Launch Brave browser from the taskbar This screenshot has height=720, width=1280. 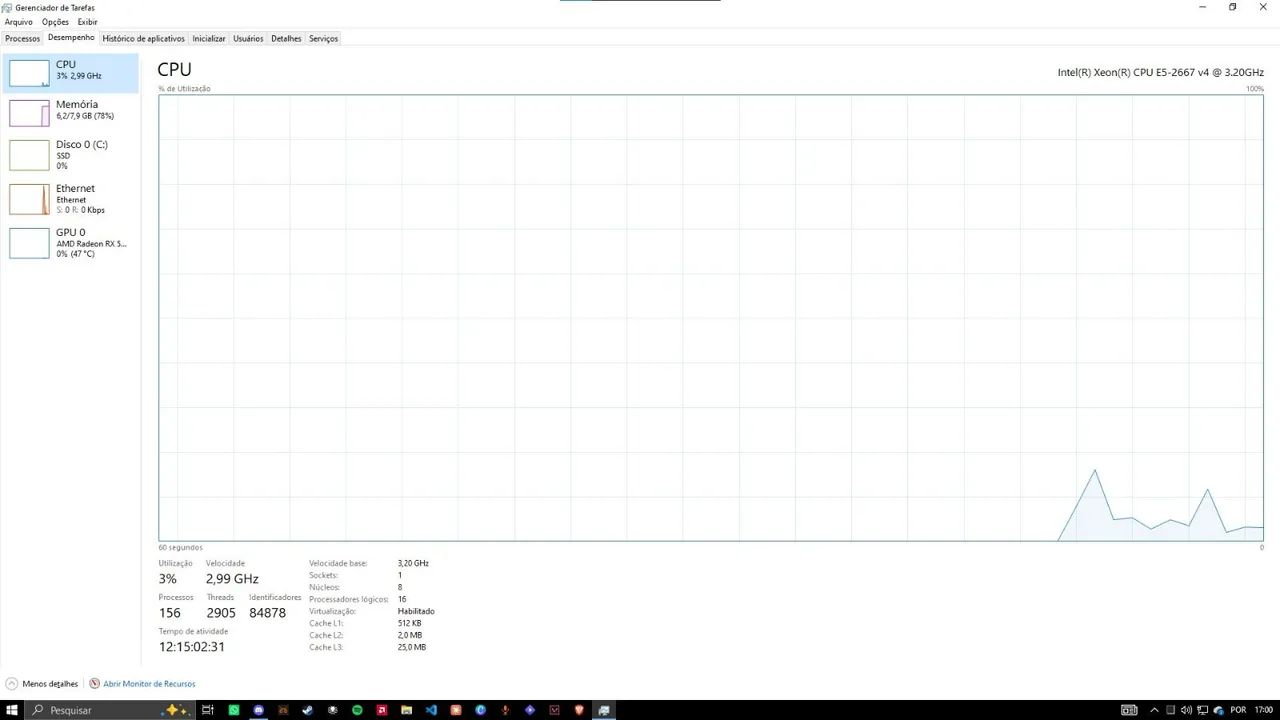click(579, 710)
